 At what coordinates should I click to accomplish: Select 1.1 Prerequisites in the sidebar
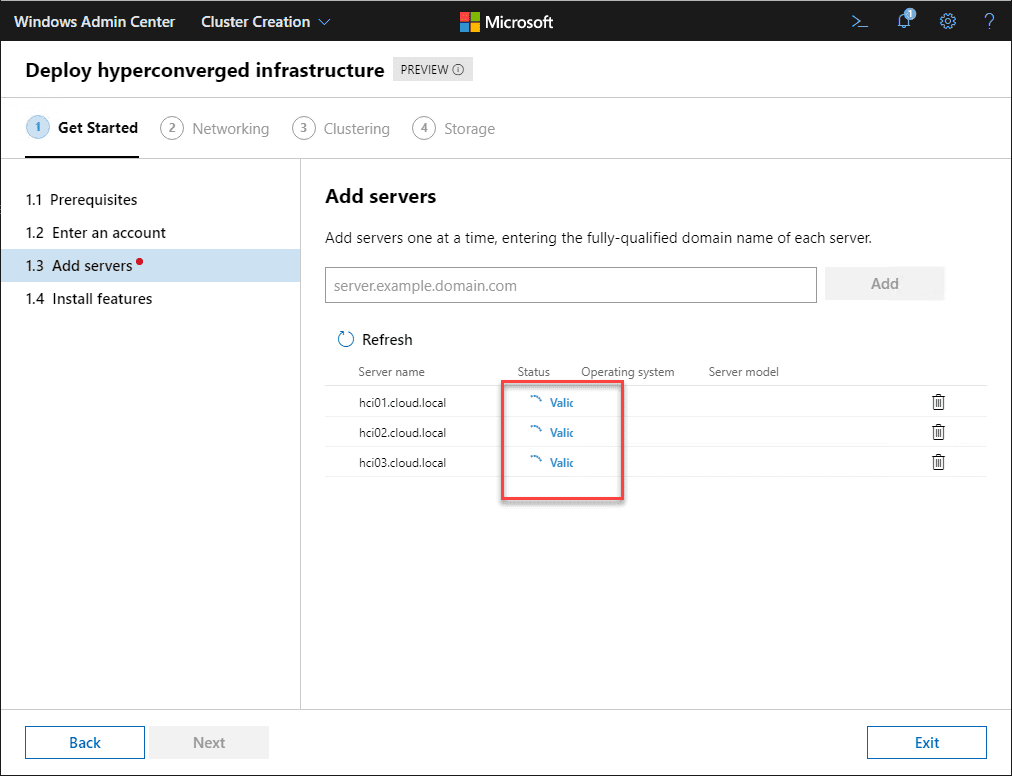tap(82, 200)
